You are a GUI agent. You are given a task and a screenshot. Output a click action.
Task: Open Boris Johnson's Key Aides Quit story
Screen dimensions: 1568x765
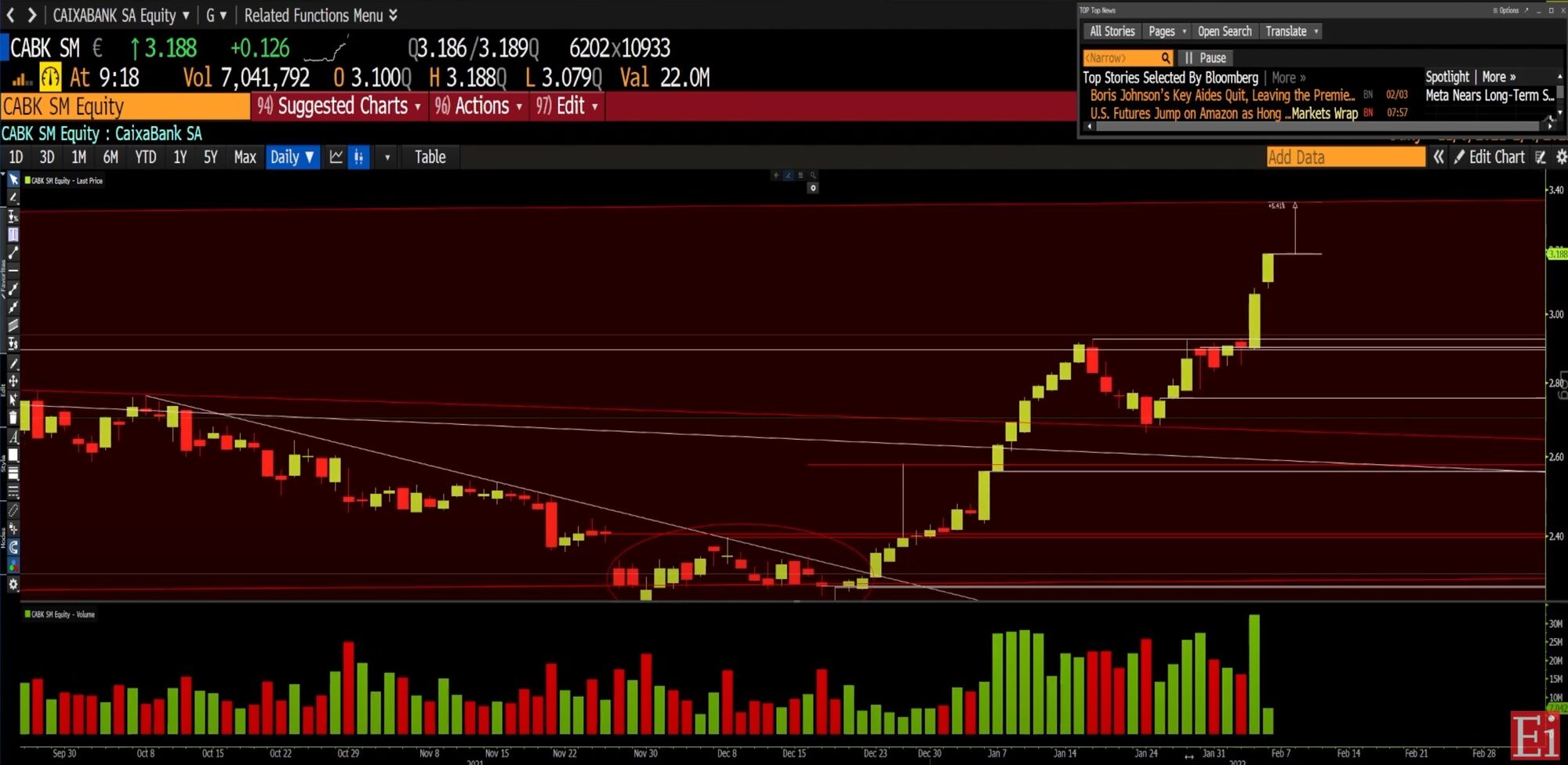[x=1222, y=95]
